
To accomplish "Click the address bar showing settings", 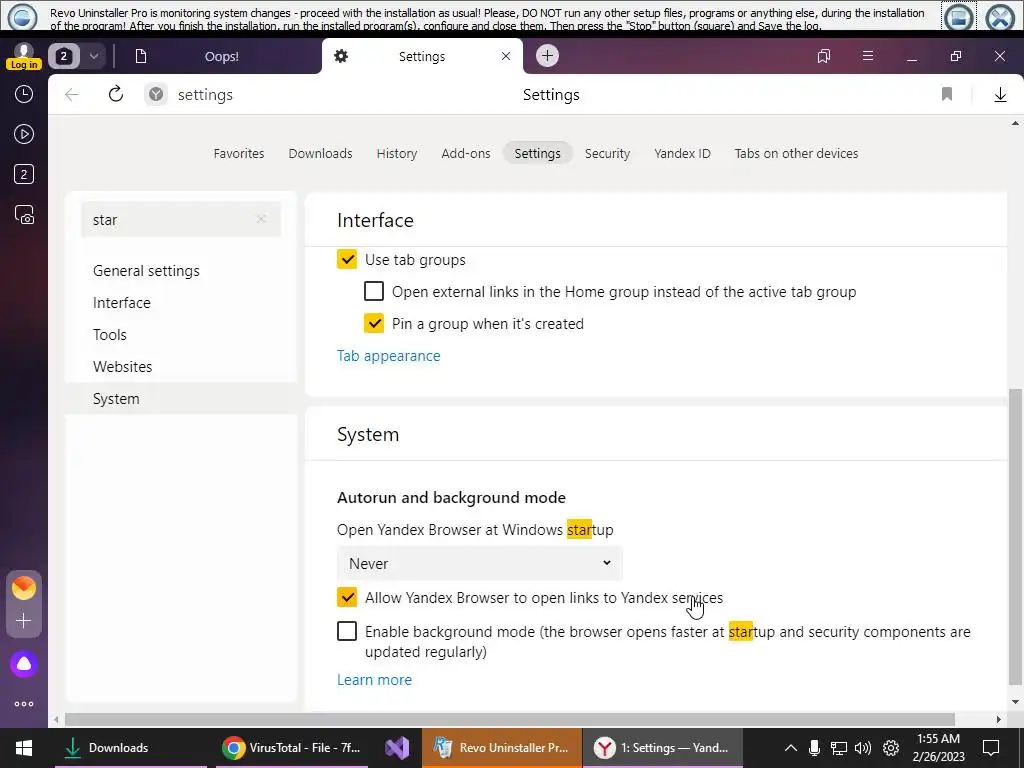I will tap(205, 95).
